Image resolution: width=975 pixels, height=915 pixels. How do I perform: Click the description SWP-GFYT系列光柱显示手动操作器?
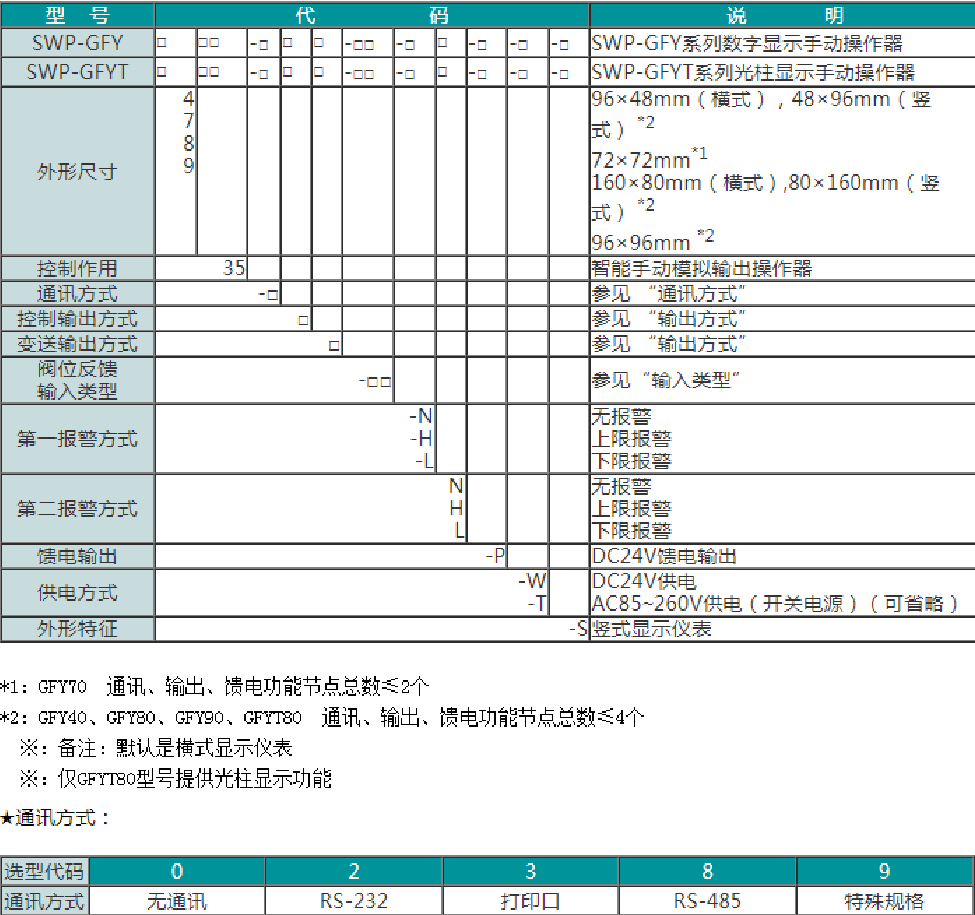753,72
